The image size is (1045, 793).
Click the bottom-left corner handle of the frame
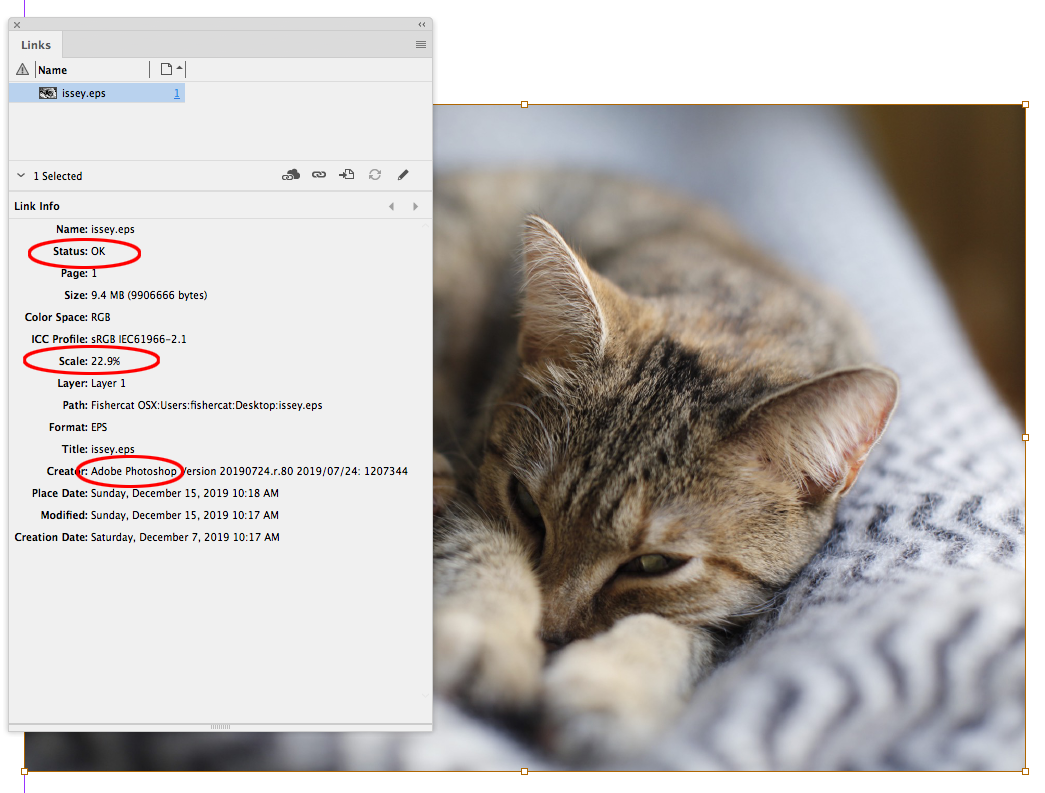(25, 771)
